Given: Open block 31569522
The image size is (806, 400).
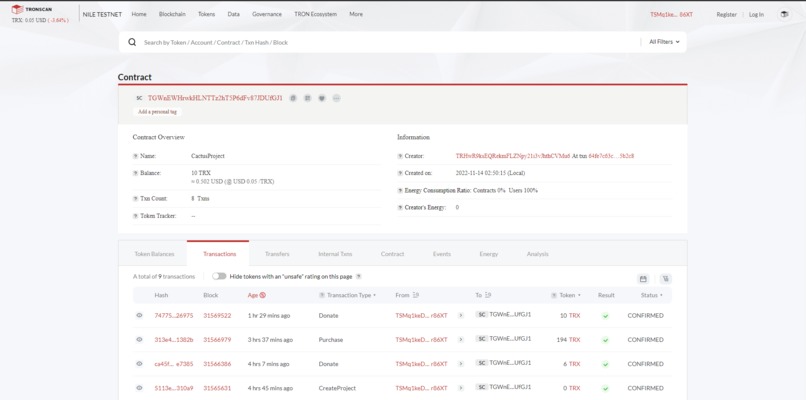Looking at the screenshot, I should pyautogui.click(x=217, y=316).
